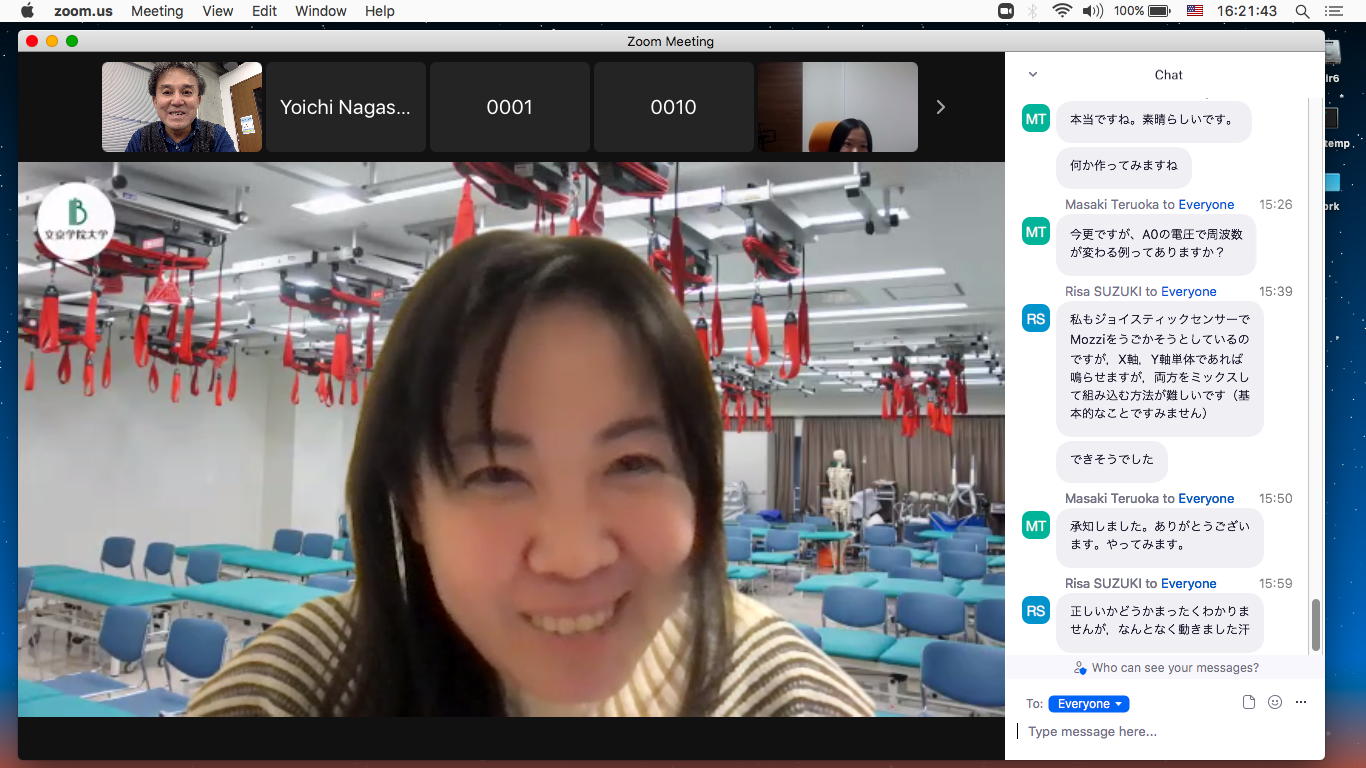Open the Apple menu
1366x768 pixels.
click(x=27, y=11)
